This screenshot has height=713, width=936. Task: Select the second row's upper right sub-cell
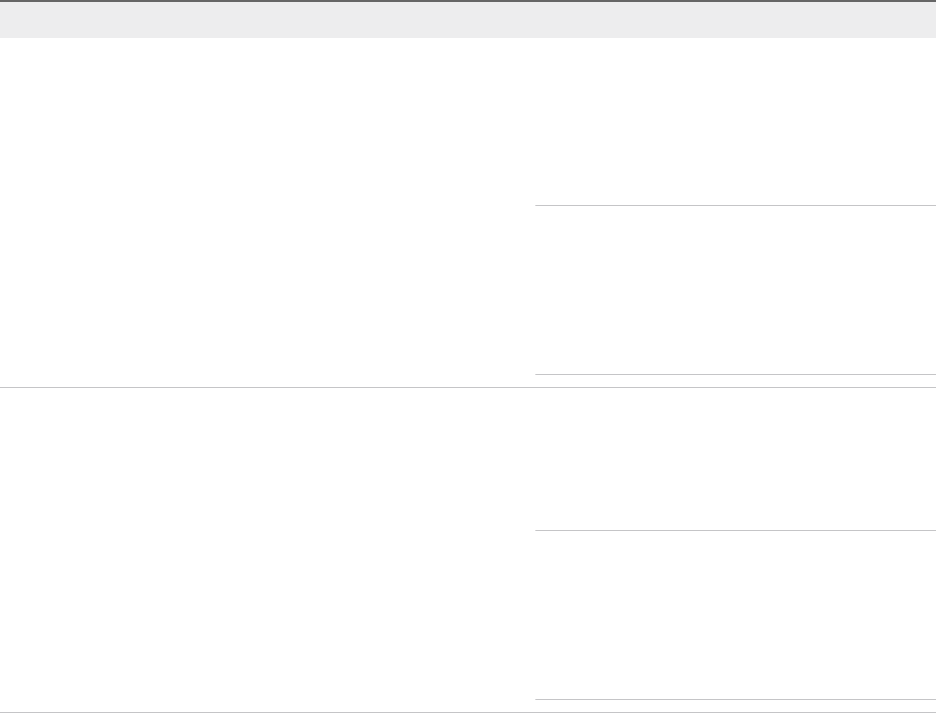(735, 458)
